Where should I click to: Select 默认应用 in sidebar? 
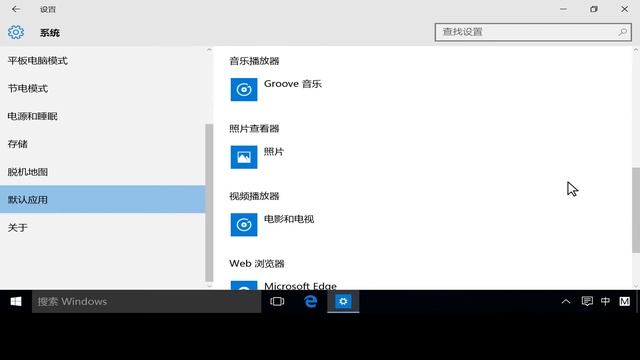(102, 200)
